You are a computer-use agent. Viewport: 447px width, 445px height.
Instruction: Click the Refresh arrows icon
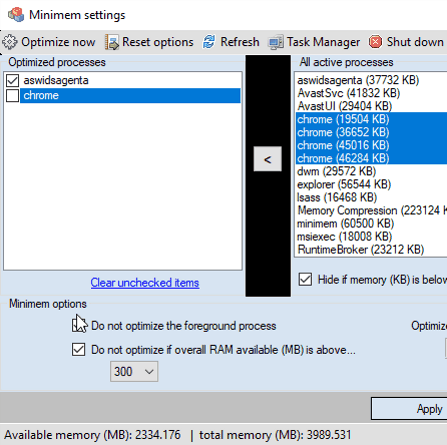click(x=209, y=42)
